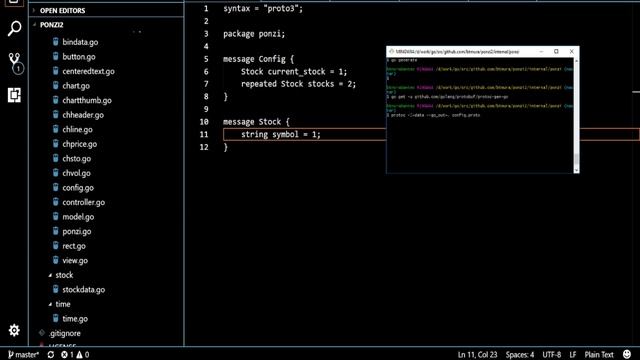Screen dimensions: 640x360
Task: Open the chartthumb.go file name
Action: (87, 100)
